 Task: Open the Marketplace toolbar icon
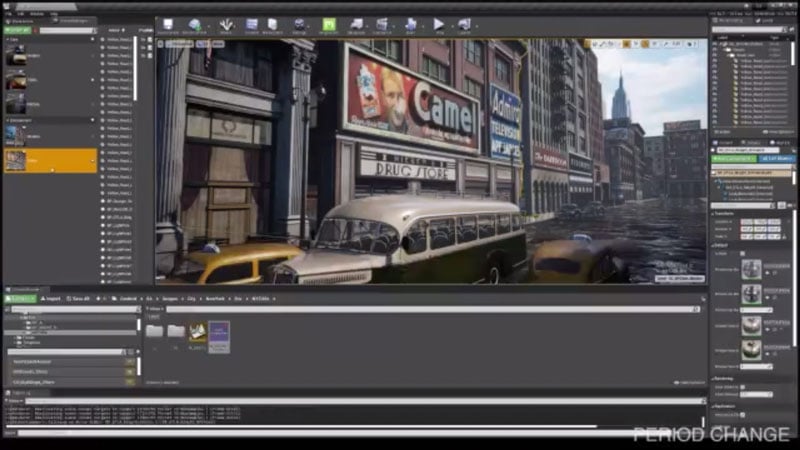point(272,24)
